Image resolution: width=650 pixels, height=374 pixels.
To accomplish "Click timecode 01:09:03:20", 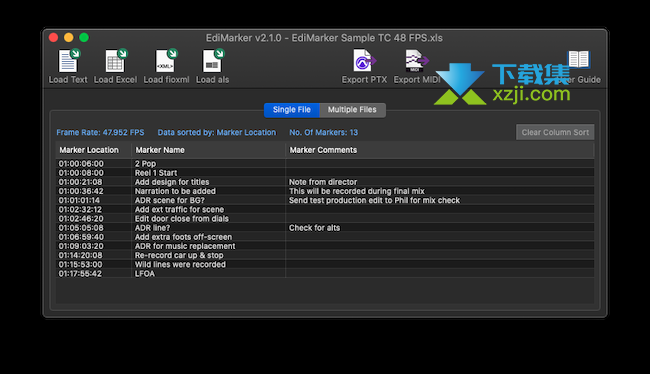I will tap(81, 246).
